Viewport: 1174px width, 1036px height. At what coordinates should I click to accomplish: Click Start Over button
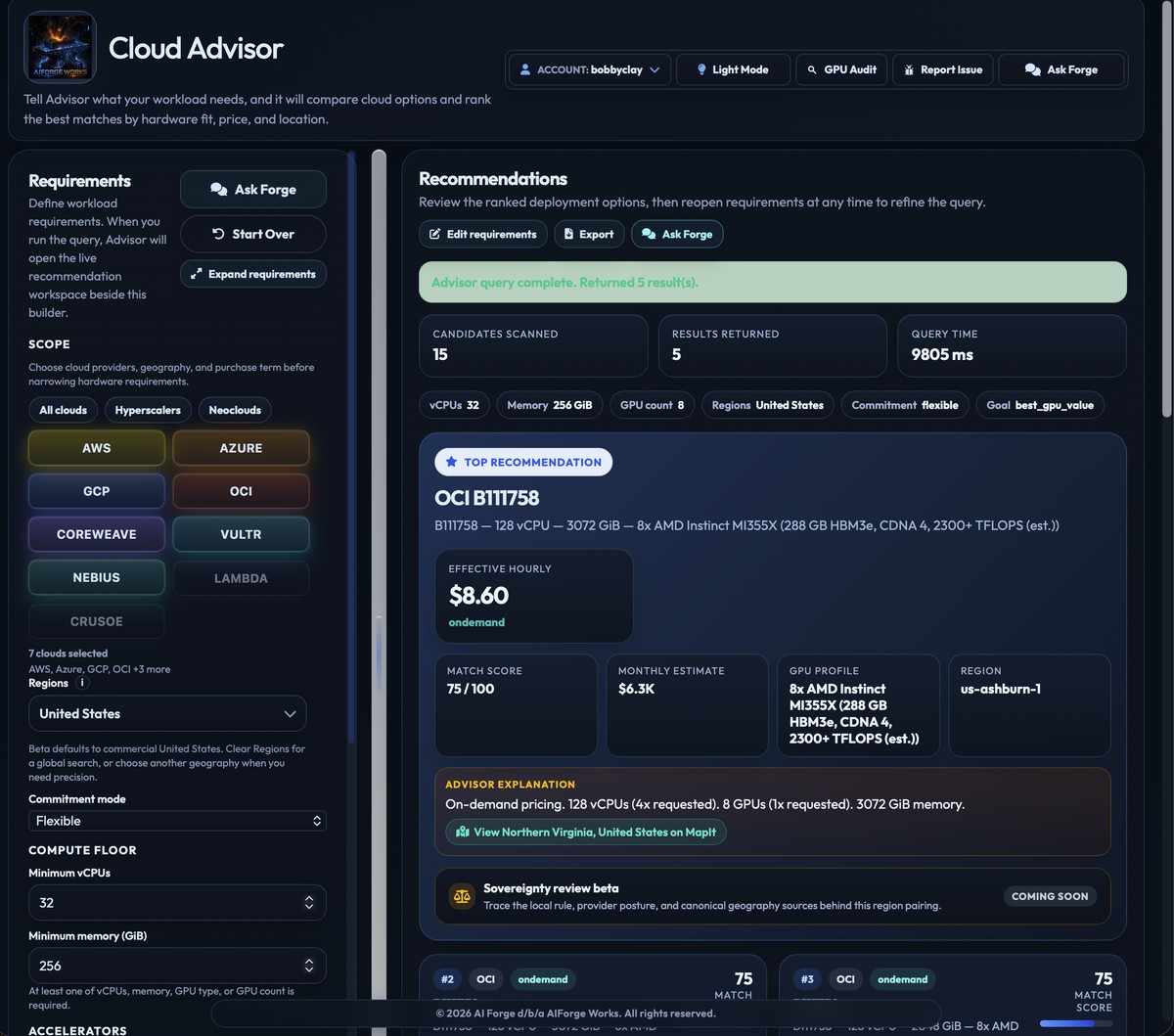pos(253,234)
